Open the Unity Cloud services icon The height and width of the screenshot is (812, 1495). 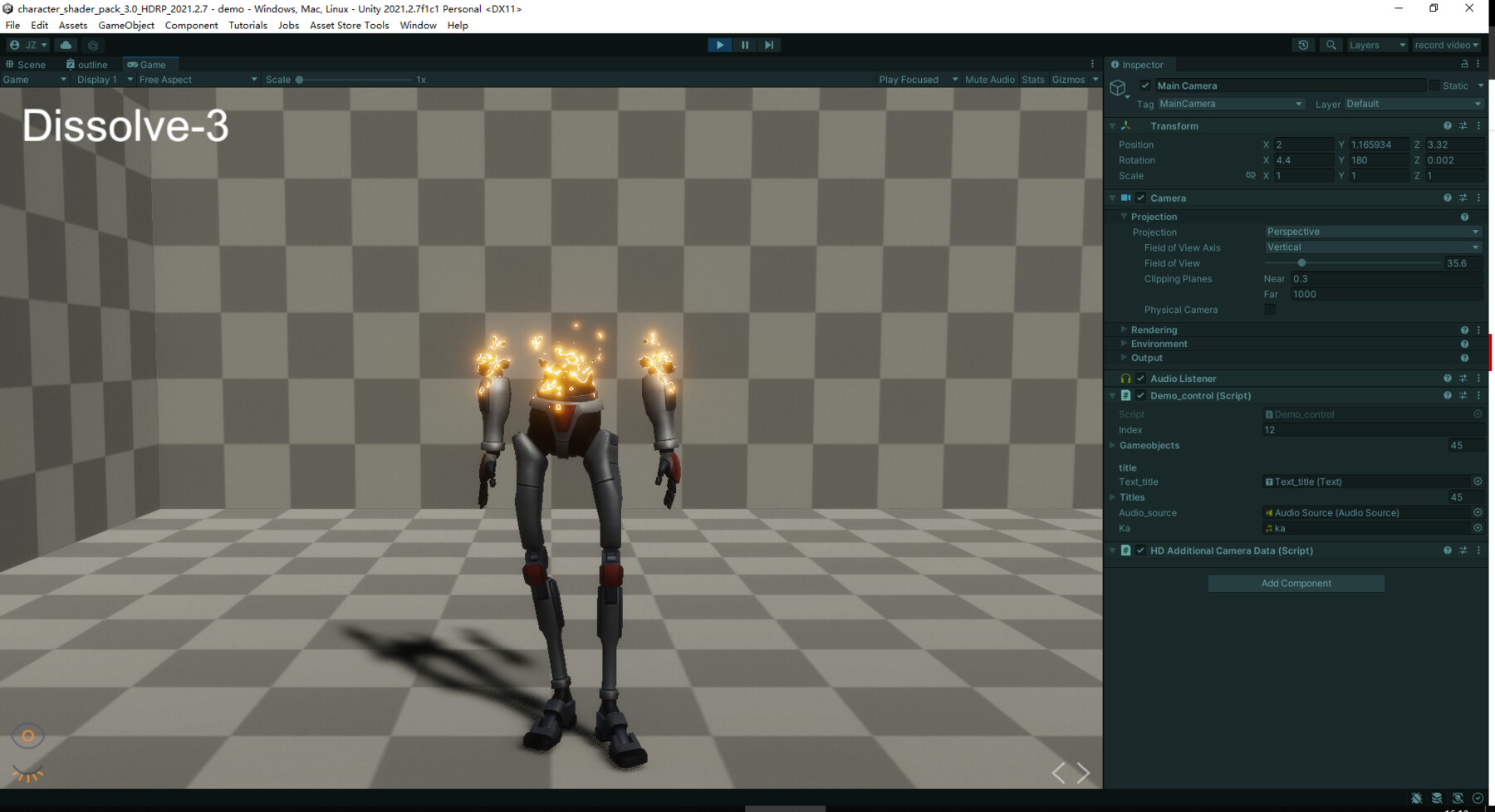click(66, 45)
